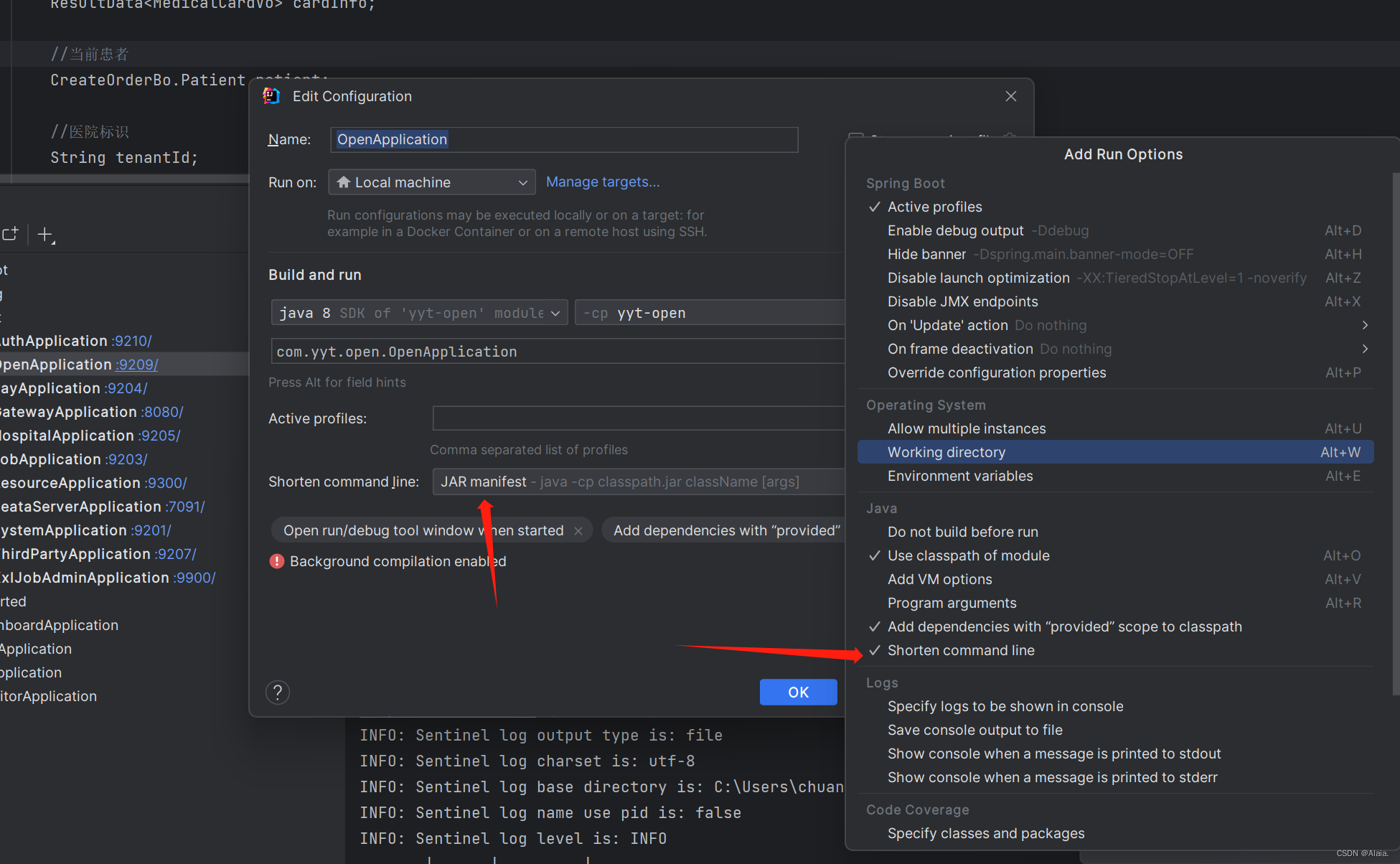Select SystemApplication :9201/ in Services
This screenshot has width=1400, height=864.
tap(85, 530)
